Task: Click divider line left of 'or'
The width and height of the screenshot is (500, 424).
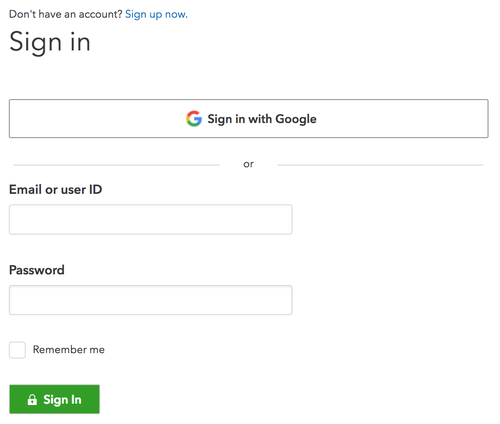Action: click(x=116, y=165)
